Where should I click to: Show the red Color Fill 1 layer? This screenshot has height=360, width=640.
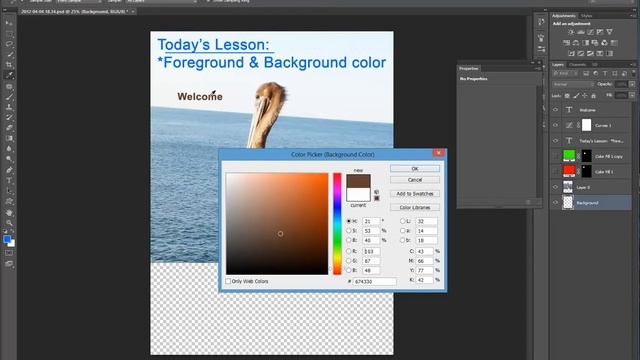click(556, 171)
